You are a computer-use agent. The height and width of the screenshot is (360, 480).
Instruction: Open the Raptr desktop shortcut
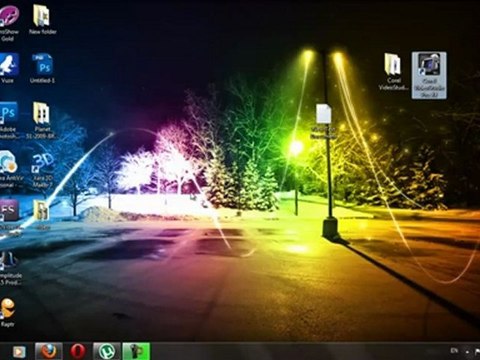tap(7, 313)
